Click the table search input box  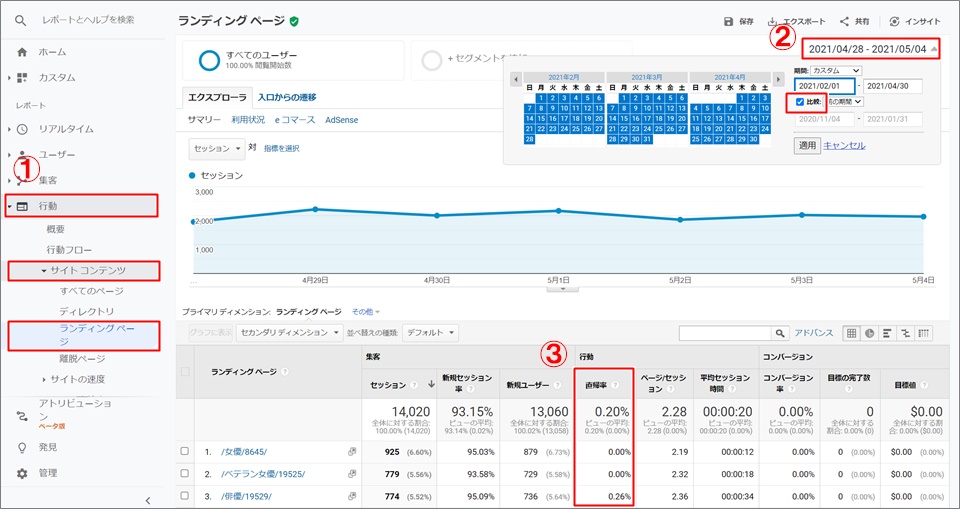coord(725,333)
